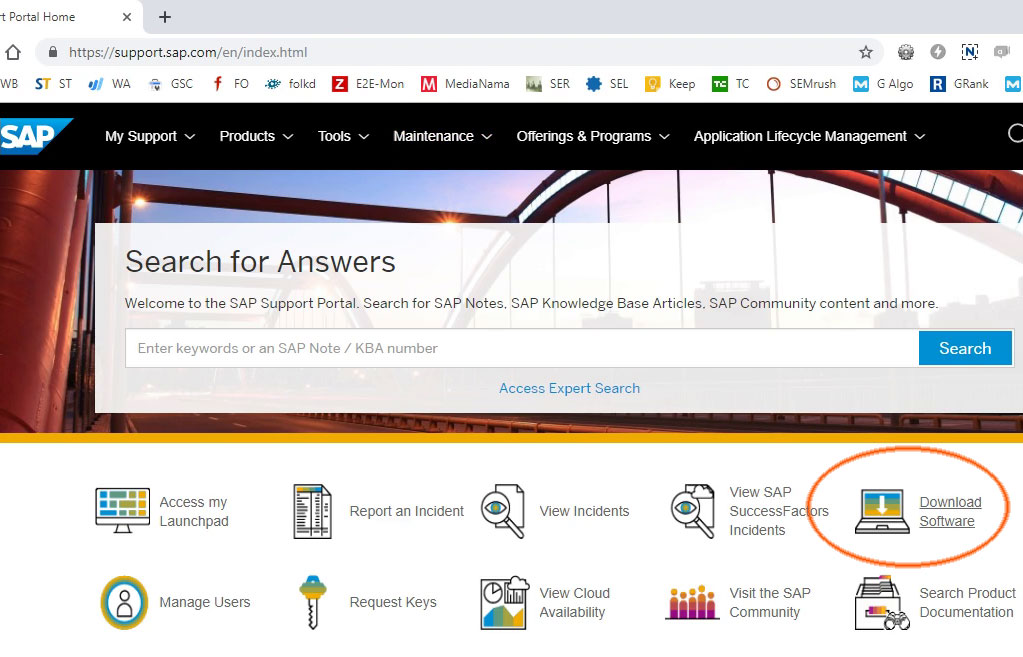
Task: Open the SEL bookmark
Action: click(x=607, y=84)
